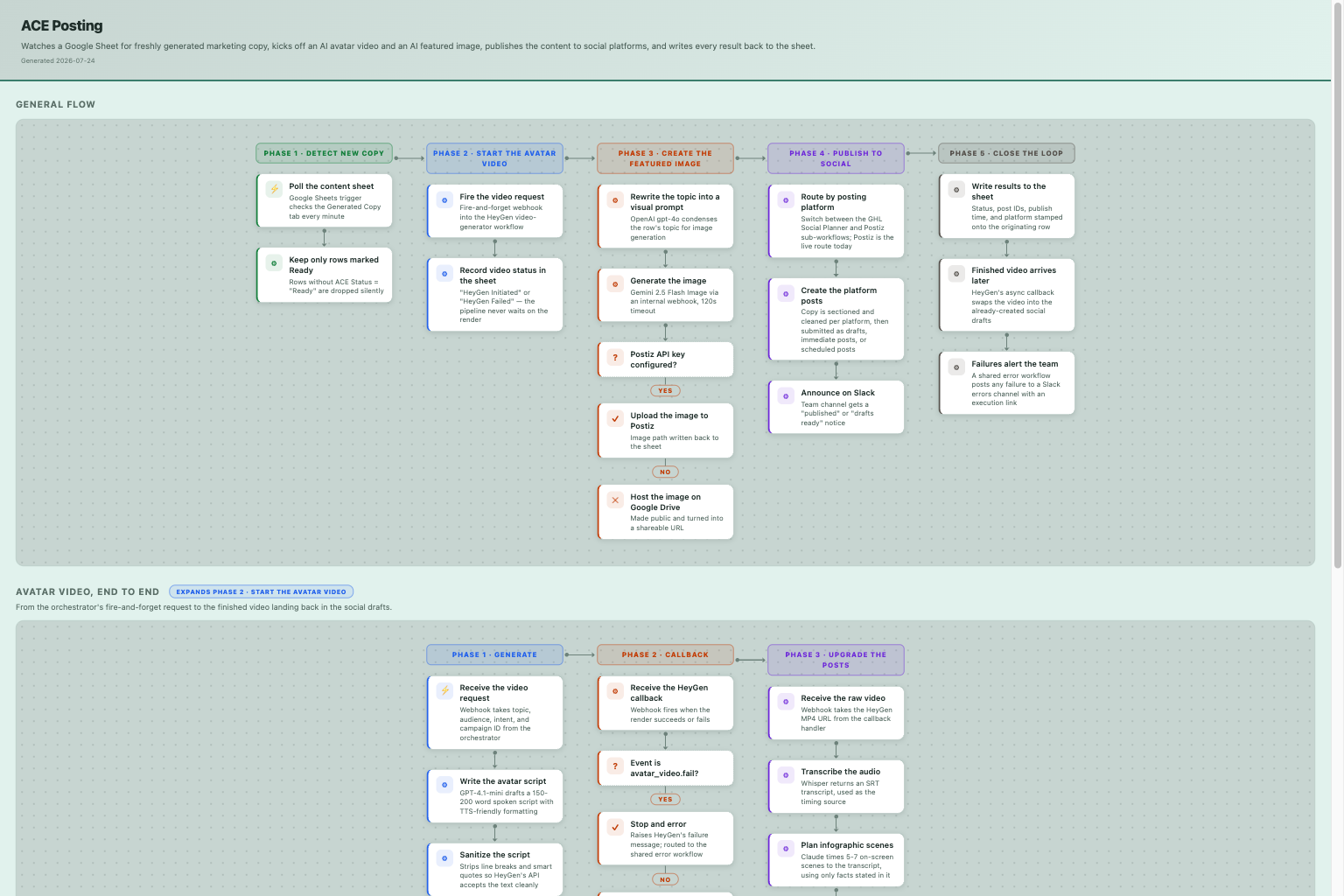The width and height of the screenshot is (1344, 896).
Task: Select the Phase 5 Close the Loop header
Action: tap(1006, 153)
